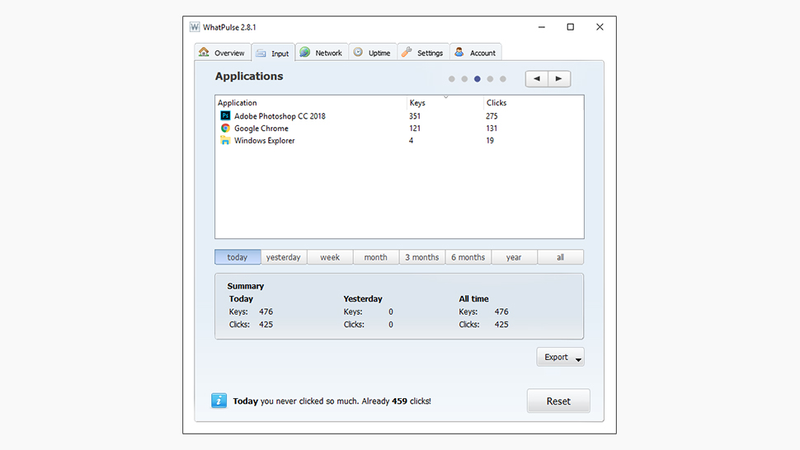Select the first page indicator dot
Viewport: 800px width, 450px height.
452,79
